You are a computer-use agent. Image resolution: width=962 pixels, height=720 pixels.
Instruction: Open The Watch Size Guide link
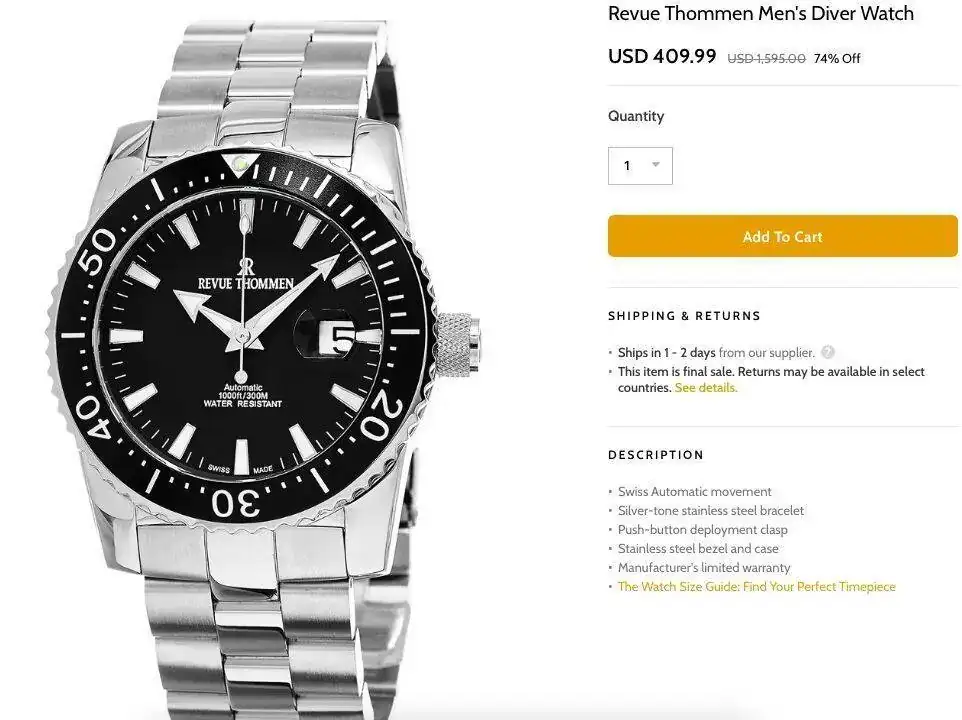pos(757,587)
